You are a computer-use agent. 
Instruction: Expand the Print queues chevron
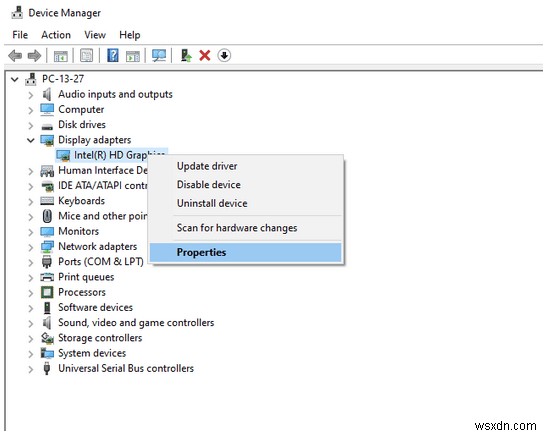click(x=31, y=278)
